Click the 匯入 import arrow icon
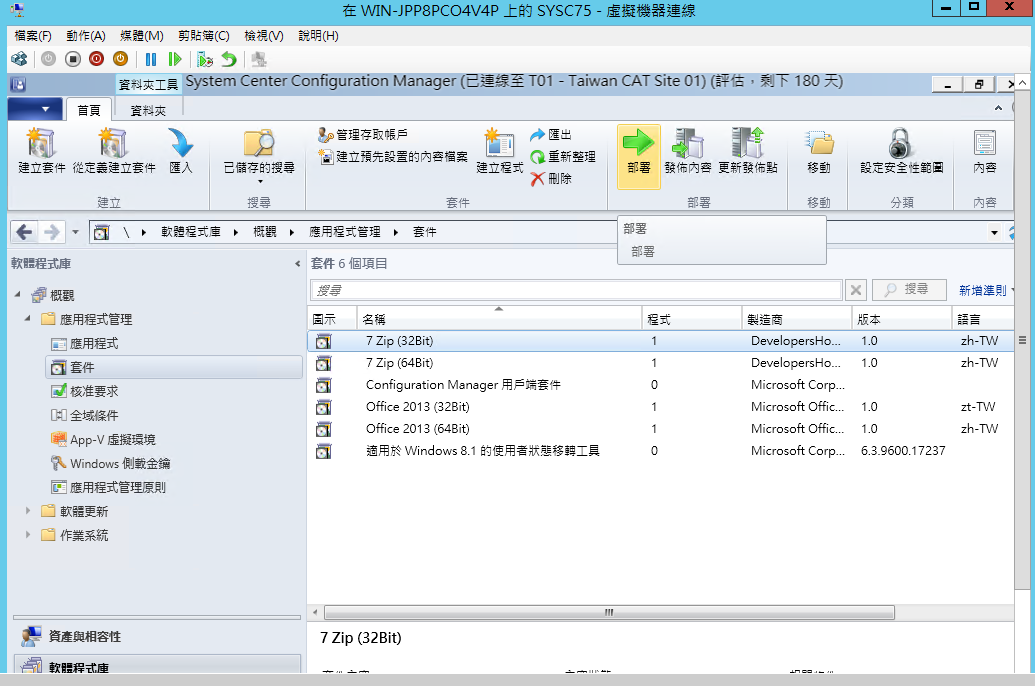 180,151
